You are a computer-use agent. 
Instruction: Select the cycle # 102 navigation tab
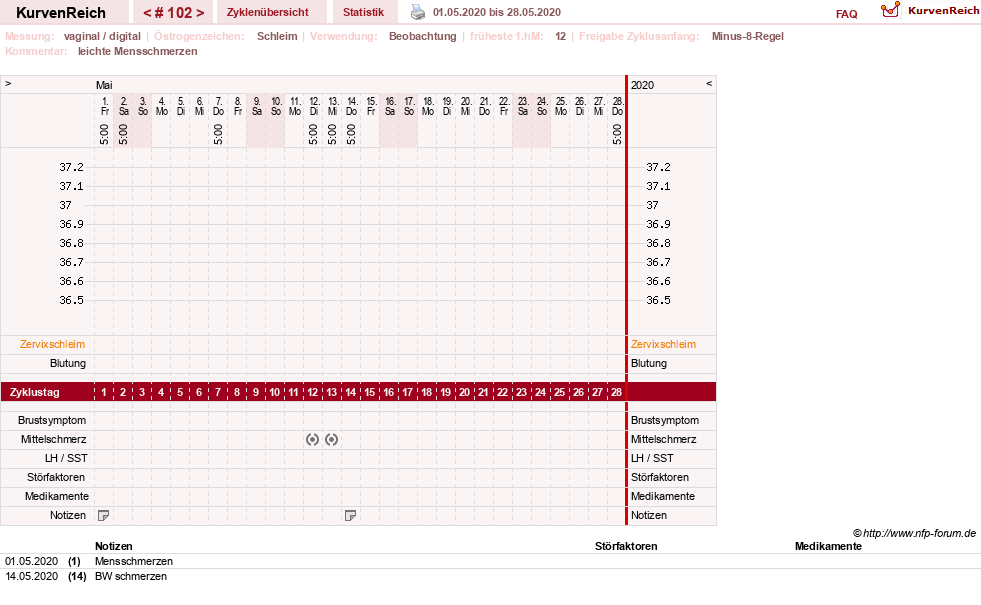(173, 13)
